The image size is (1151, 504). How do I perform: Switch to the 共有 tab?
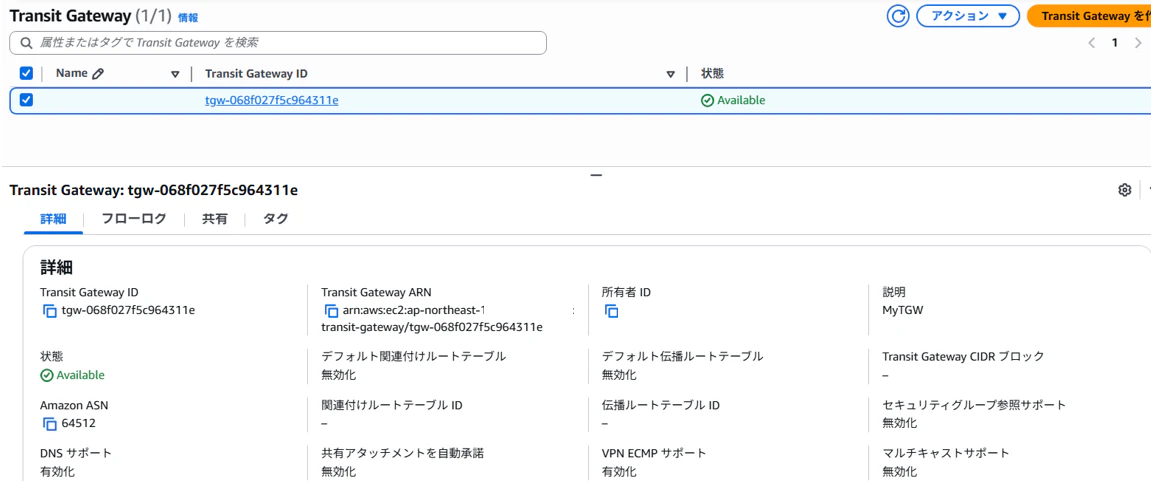214,219
